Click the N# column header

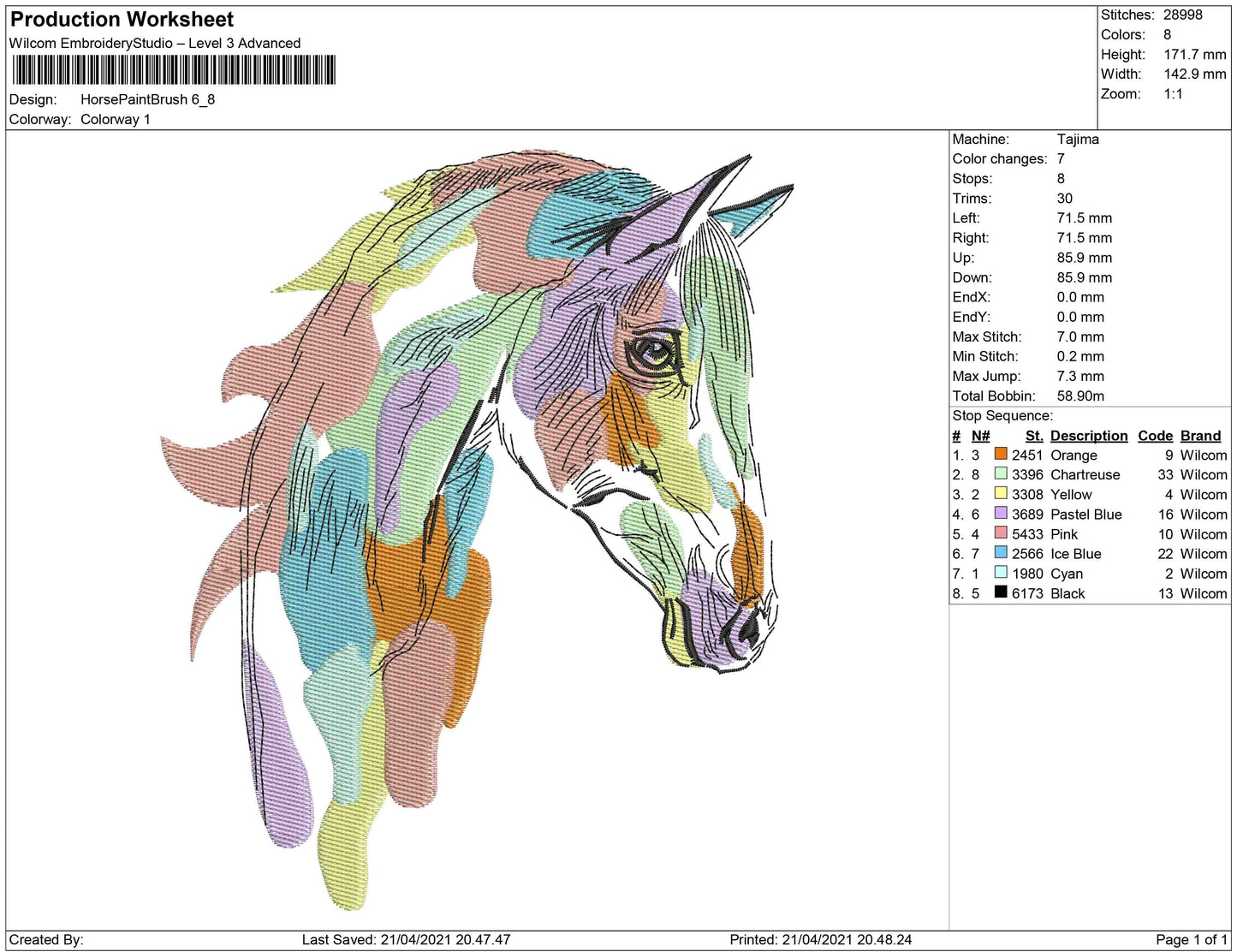[979, 436]
